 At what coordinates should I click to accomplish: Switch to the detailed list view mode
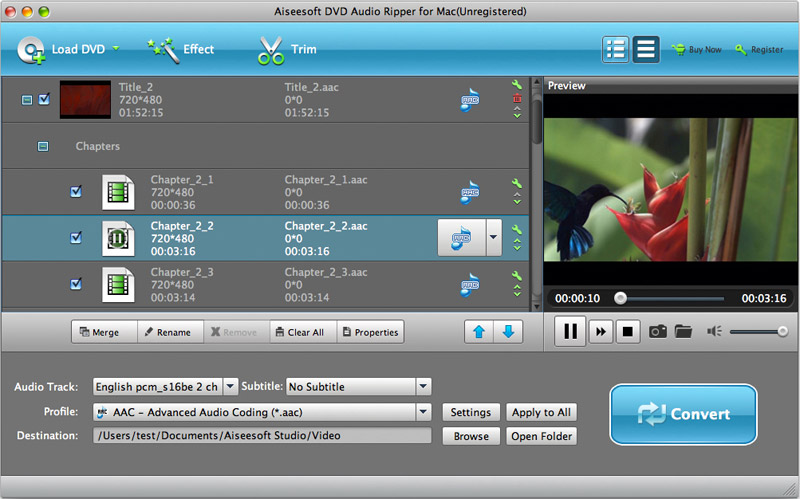pyautogui.click(x=617, y=49)
